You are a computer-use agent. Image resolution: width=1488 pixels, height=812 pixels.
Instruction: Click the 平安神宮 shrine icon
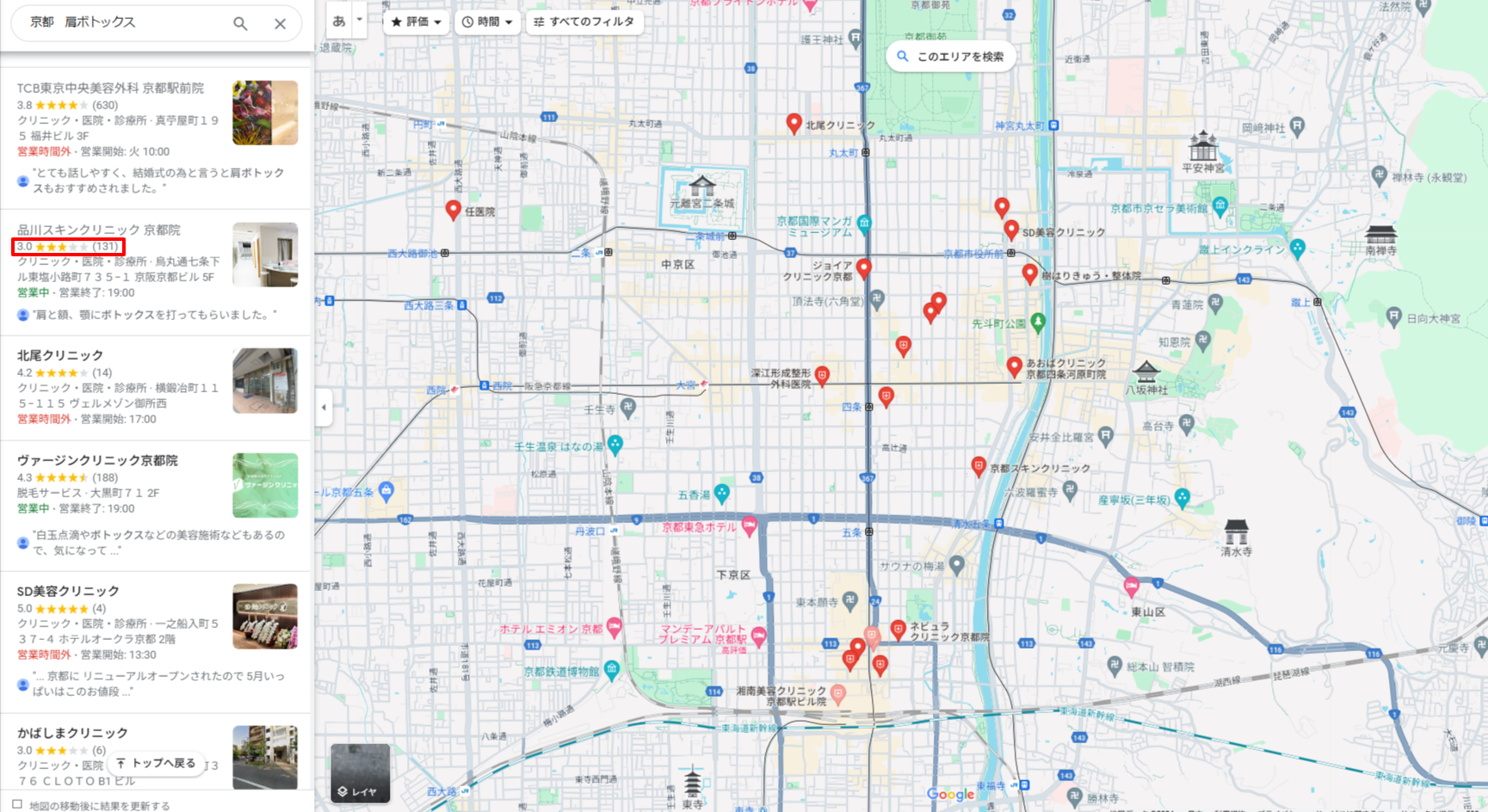tap(1203, 145)
